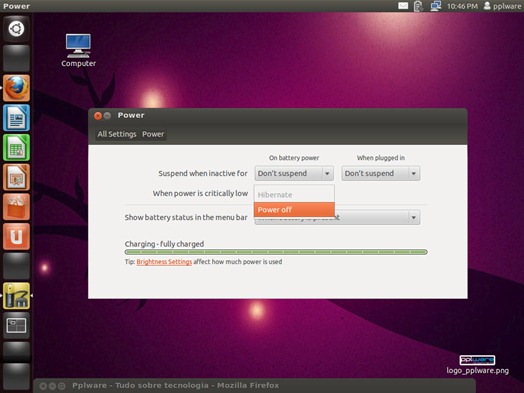This screenshot has width=524, height=393.
Task: Minimize the Power window
Action: pyautogui.click(x=107, y=116)
